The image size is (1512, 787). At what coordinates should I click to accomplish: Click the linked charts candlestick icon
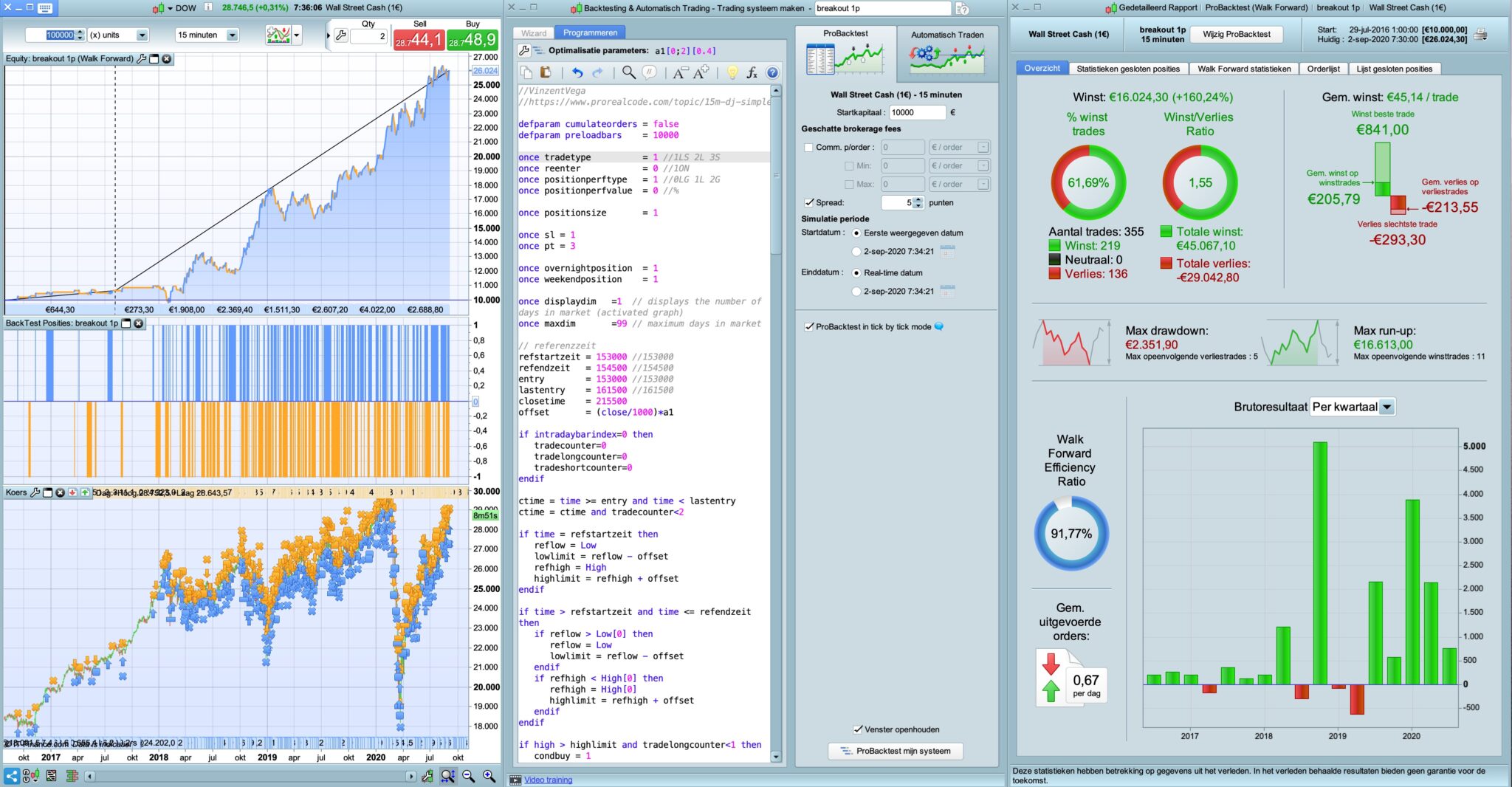coord(30,776)
